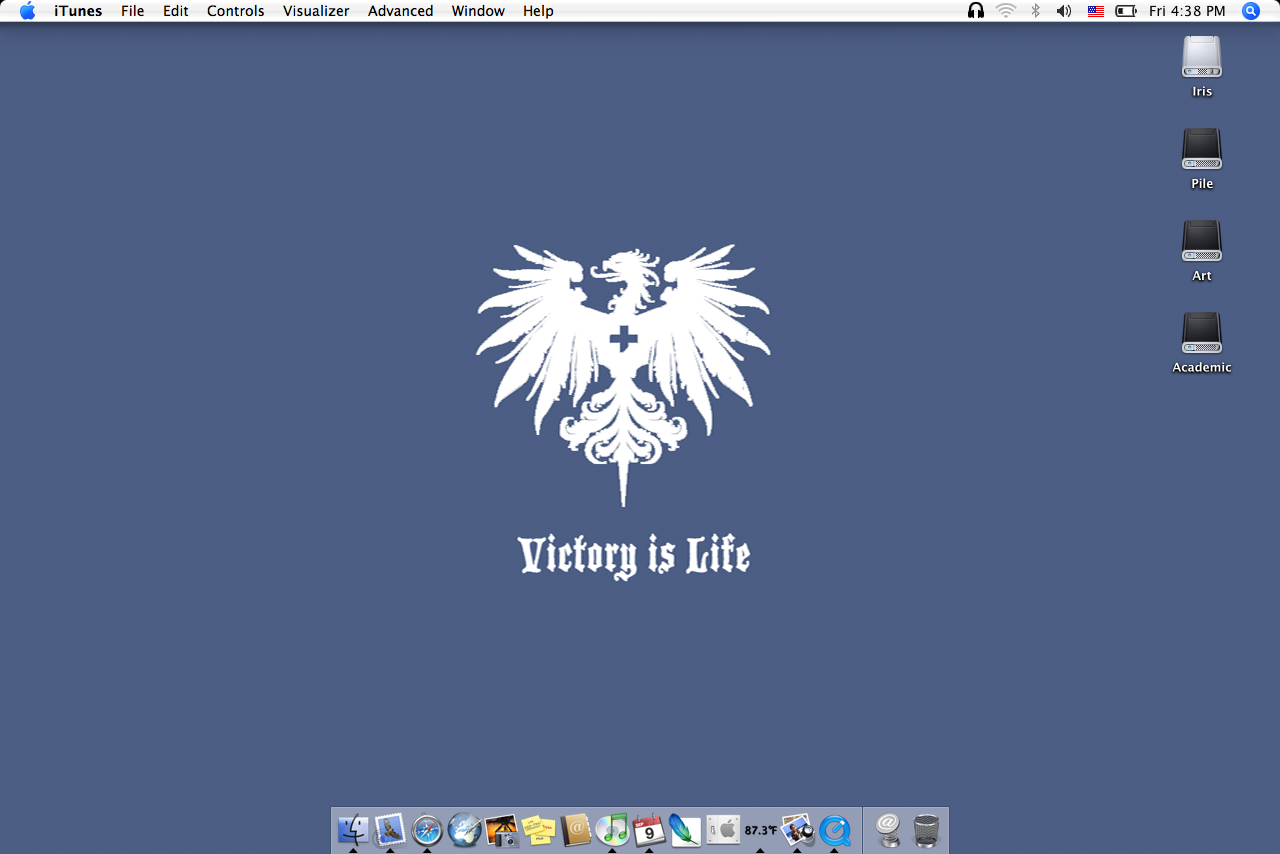The height and width of the screenshot is (854, 1280).
Task: Open the File menu
Action: pos(132,11)
